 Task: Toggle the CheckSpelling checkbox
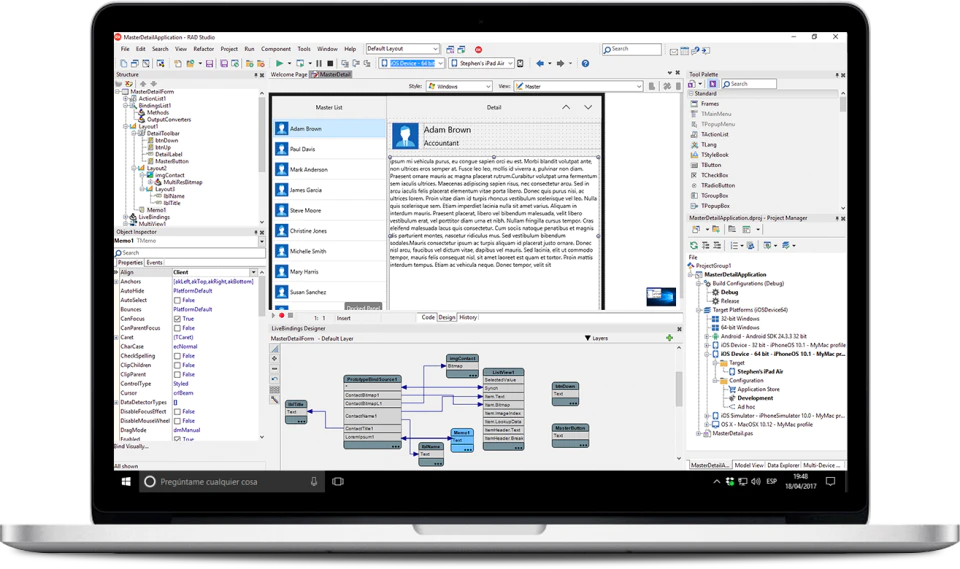pos(177,356)
